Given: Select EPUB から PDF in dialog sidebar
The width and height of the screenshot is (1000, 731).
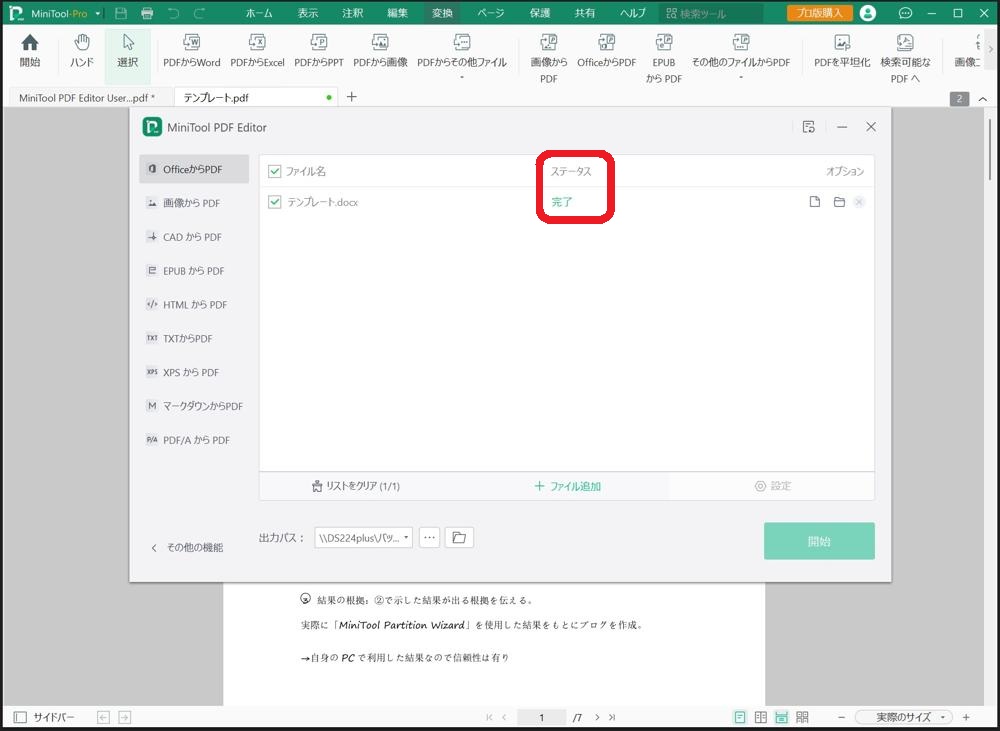Looking at the screenshot, I should (194, 270).
